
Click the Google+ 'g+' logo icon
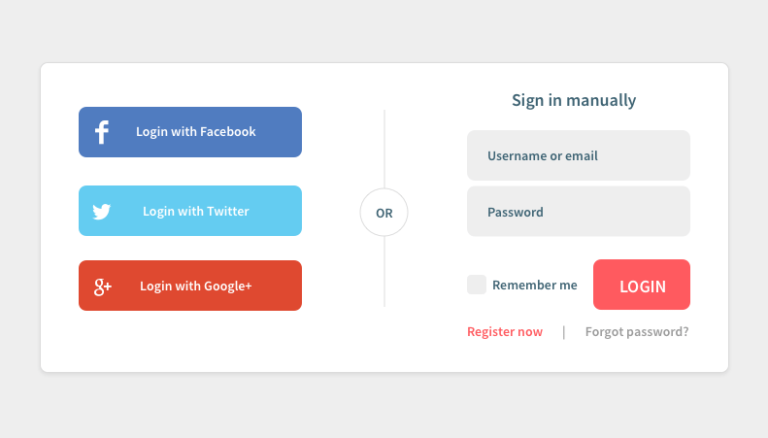103,287
